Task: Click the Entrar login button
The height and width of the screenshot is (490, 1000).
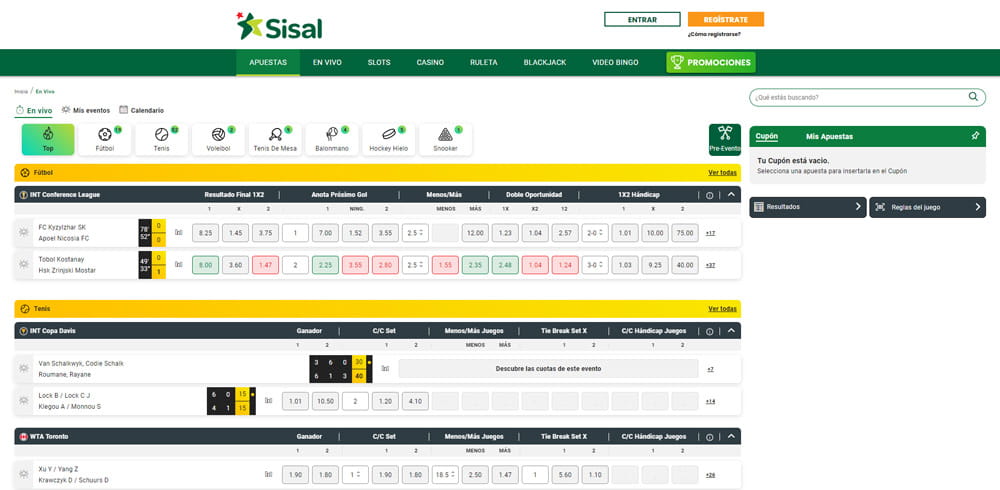Action: (x=642, y=20)
